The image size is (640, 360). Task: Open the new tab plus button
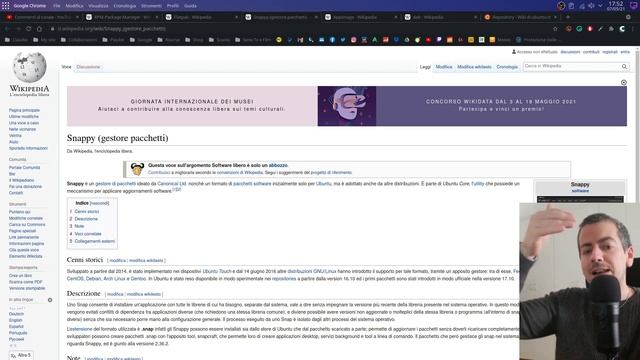click(x=568, y=17)
